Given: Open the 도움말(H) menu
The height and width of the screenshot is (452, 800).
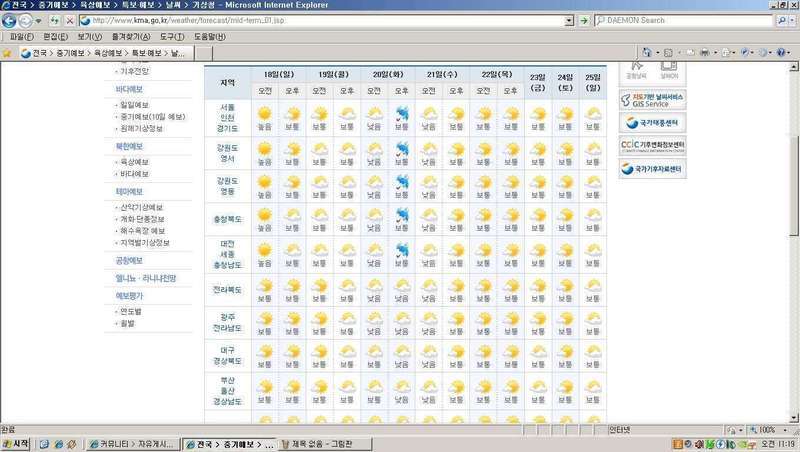Looking at the screenshot, I should pyautogui.click(x=209, y=37).
